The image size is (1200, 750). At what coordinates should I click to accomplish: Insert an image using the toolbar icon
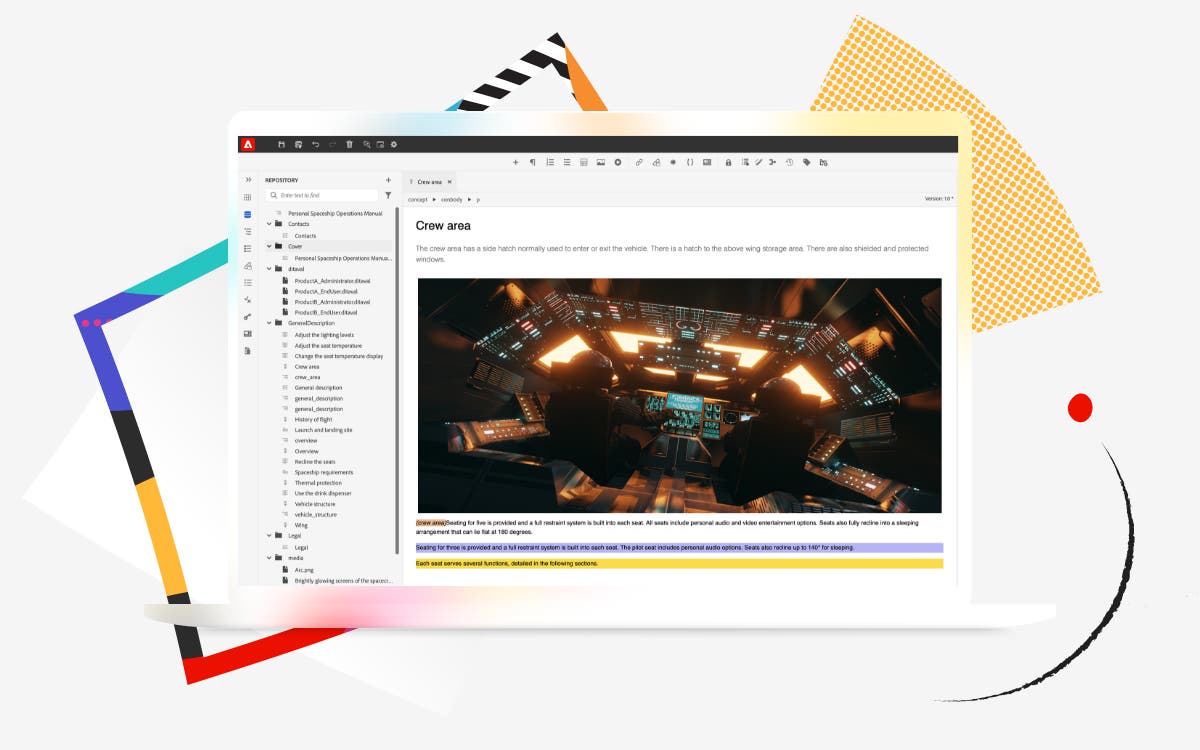tap(601, 161)
